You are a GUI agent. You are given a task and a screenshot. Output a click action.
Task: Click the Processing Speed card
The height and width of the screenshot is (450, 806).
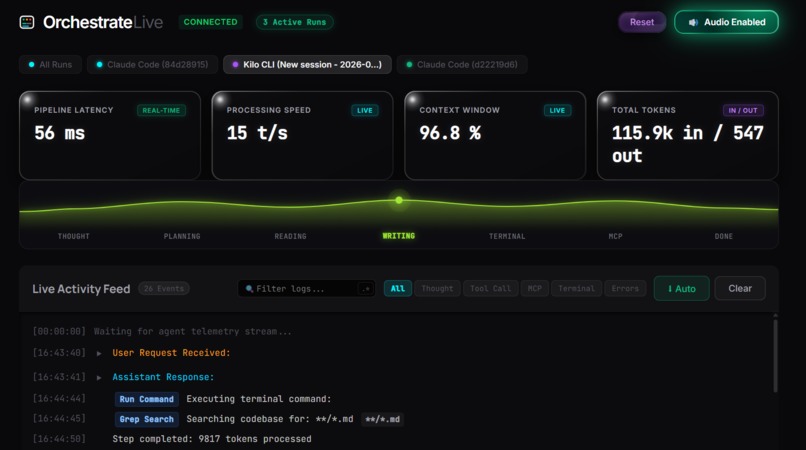click(x=302, y=135)
